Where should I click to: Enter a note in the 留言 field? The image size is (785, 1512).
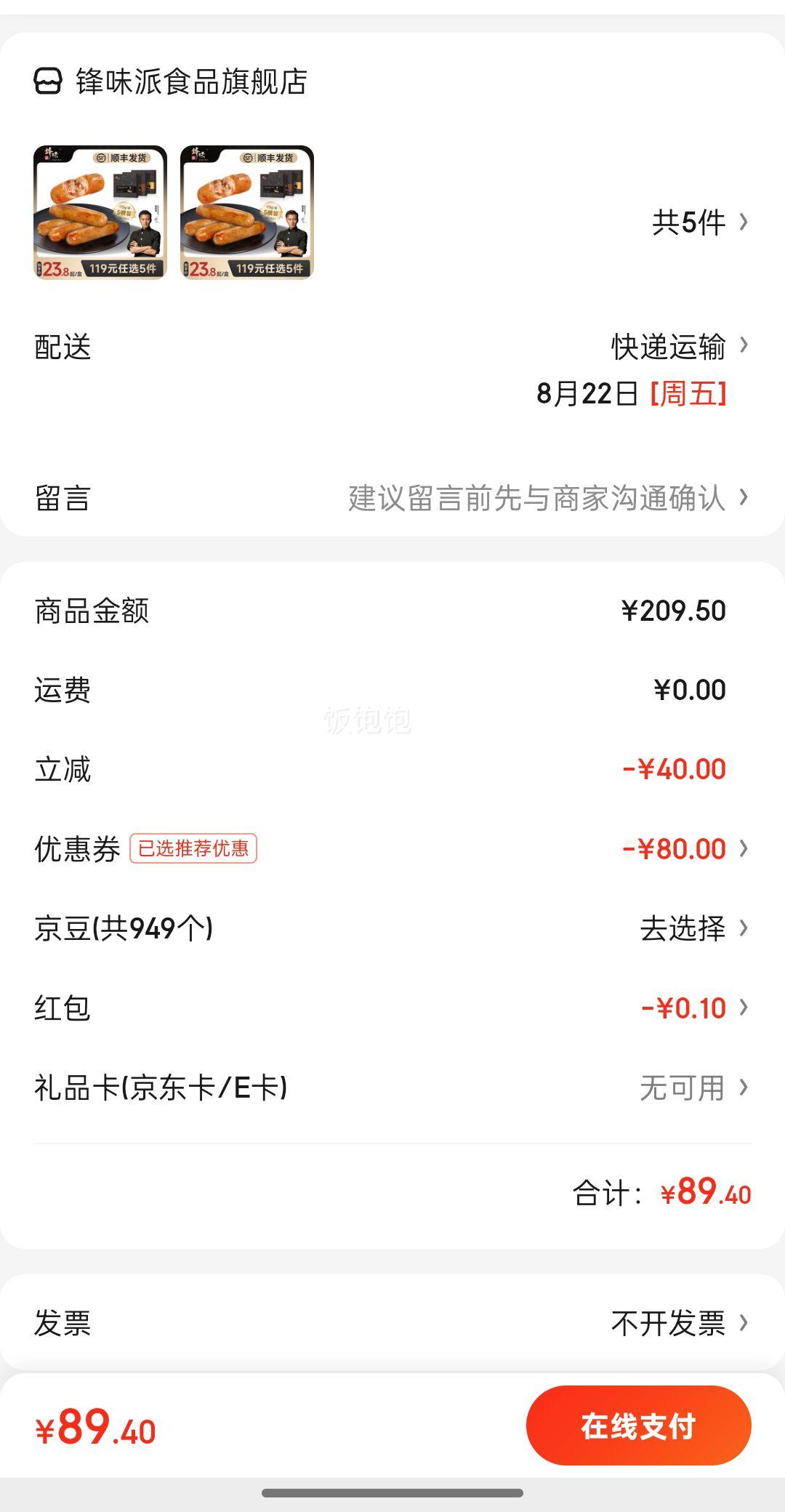(x=392, y=499)
